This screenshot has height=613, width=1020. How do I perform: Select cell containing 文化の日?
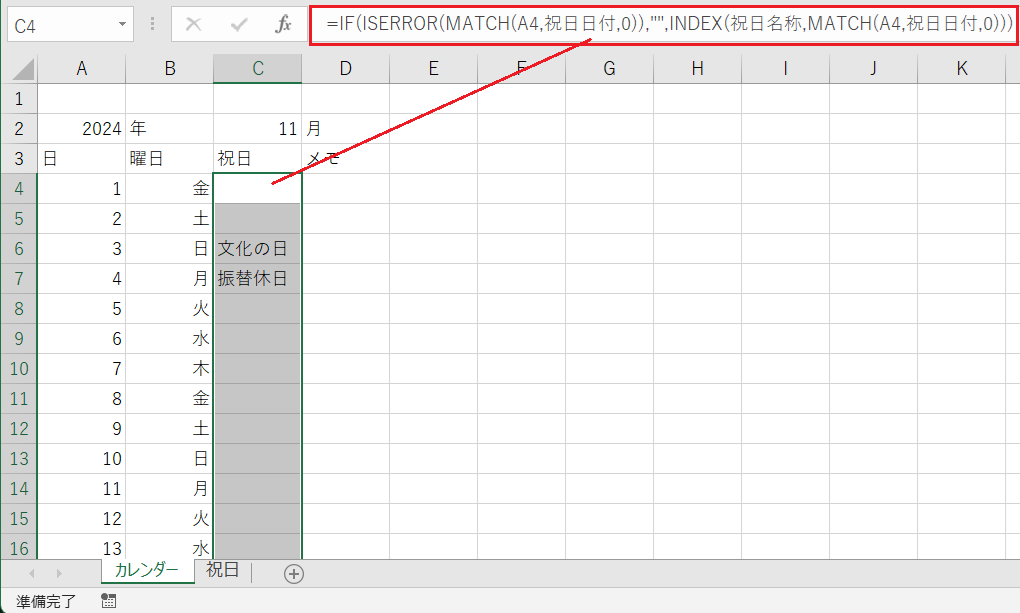[257, 248]
